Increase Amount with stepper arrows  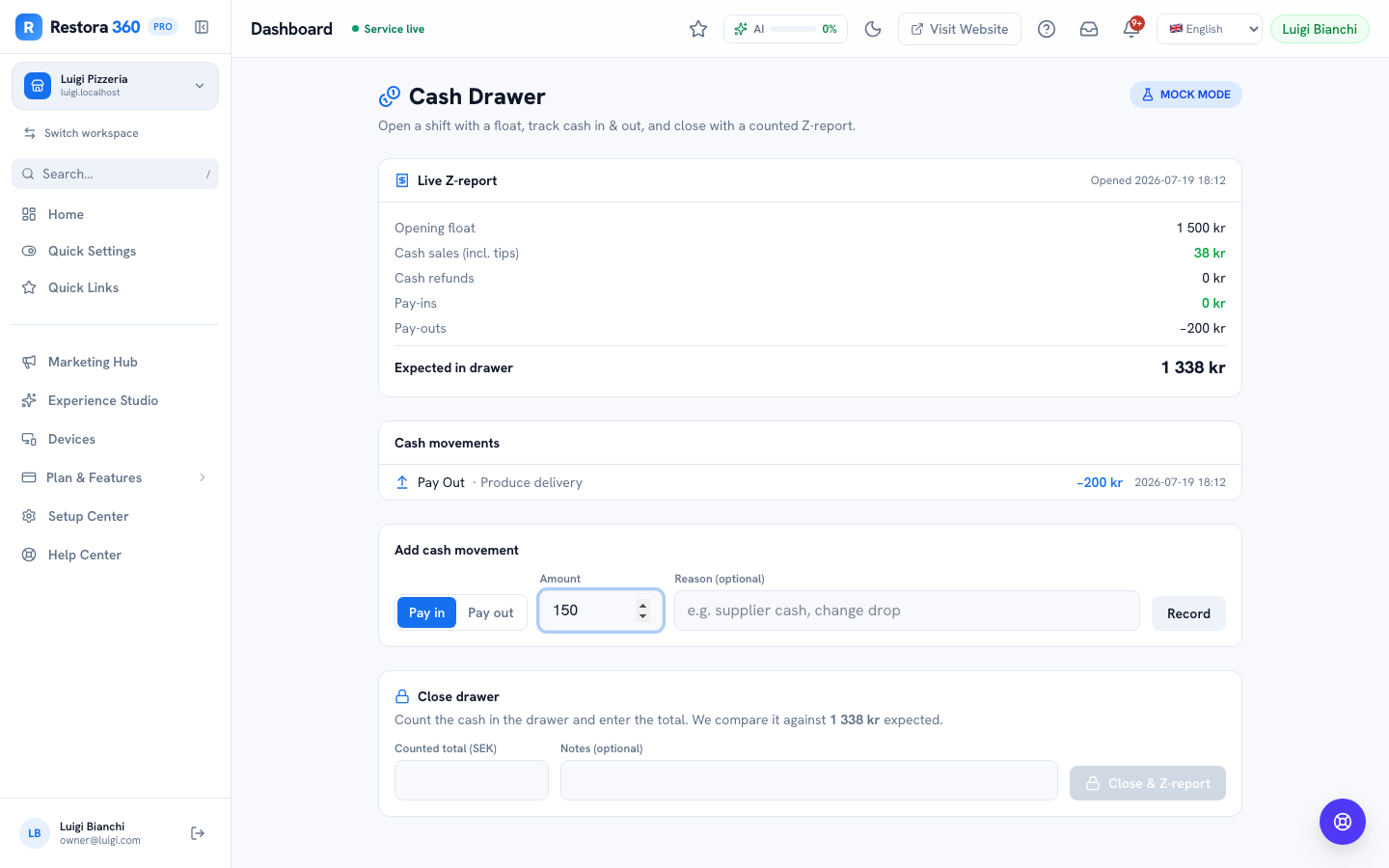(642, 606)
